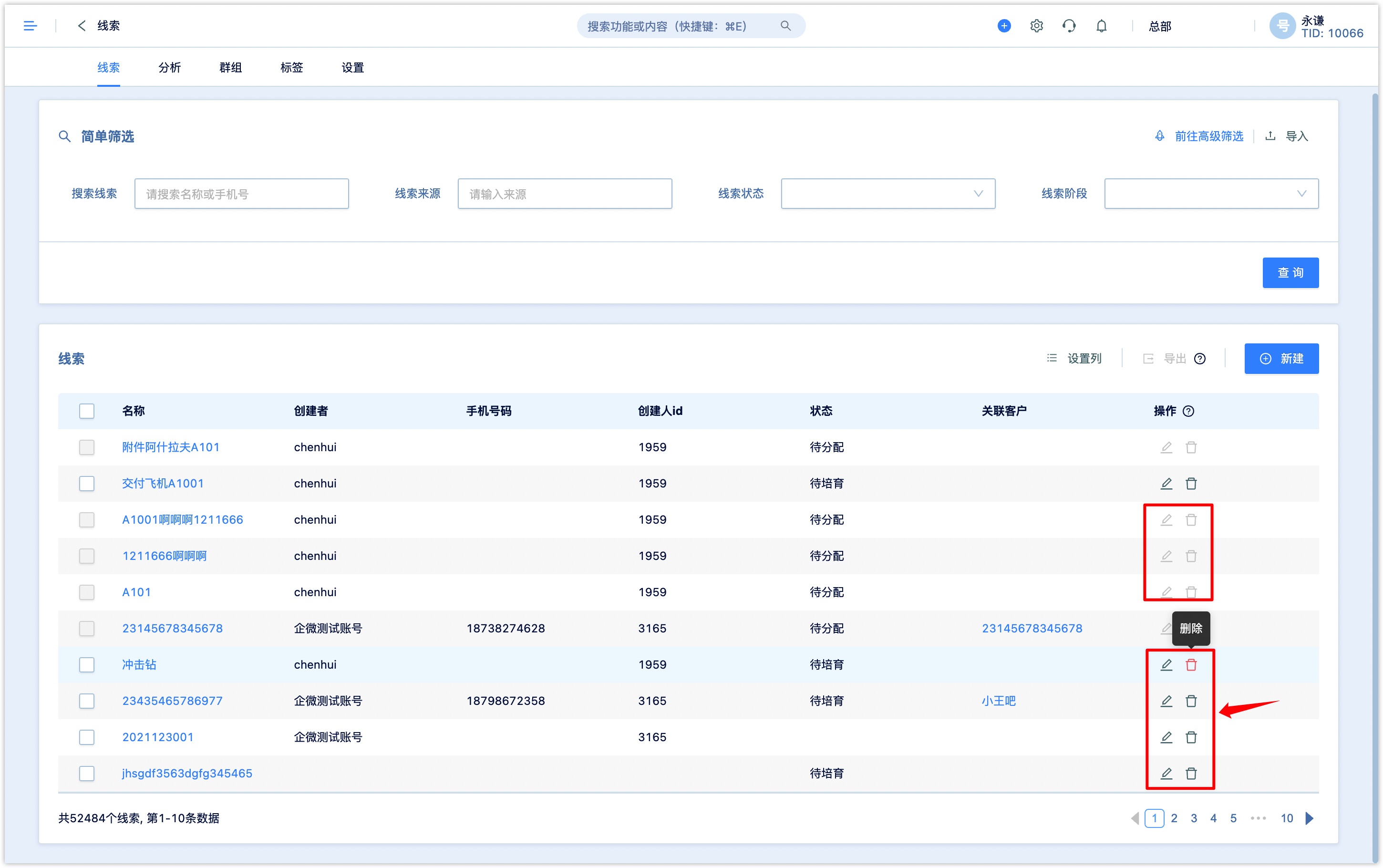Open lead 23145678345678 name link
This screenshot has height=868, width=1383.
172,628
